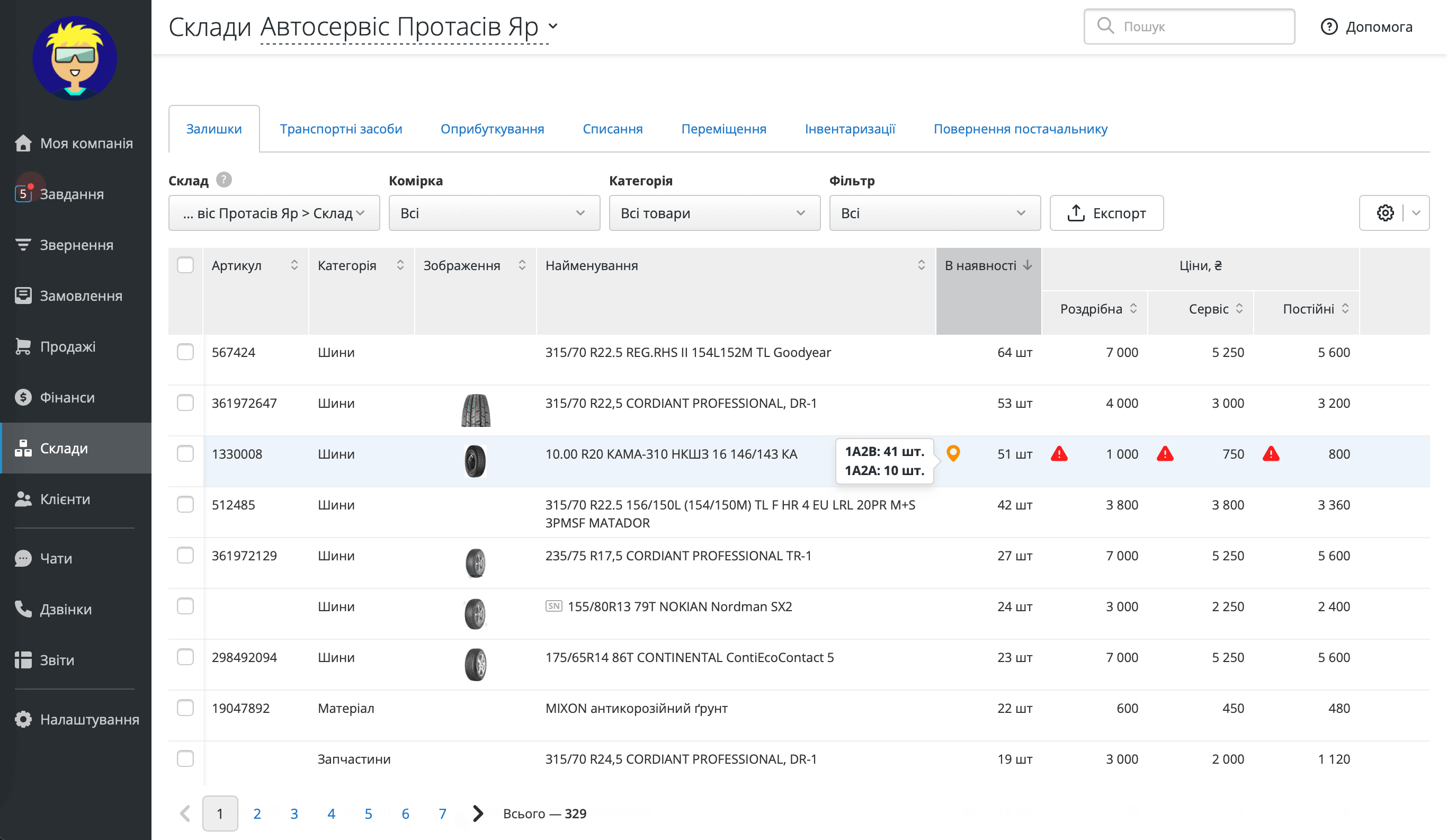The height and width of the screenshot is (840, 1447).
Task: Click the orange location pin icon
Action: [953, 453]
